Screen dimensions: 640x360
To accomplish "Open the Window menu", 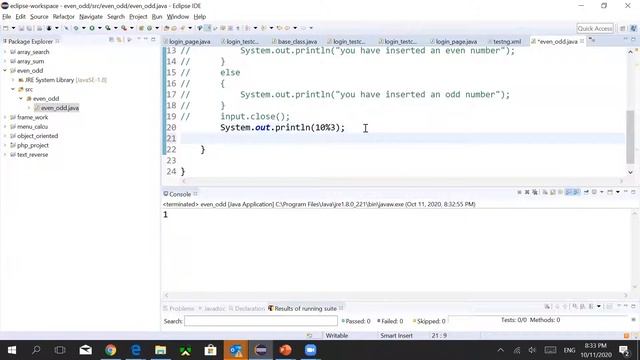I will (x=178, y=17).
